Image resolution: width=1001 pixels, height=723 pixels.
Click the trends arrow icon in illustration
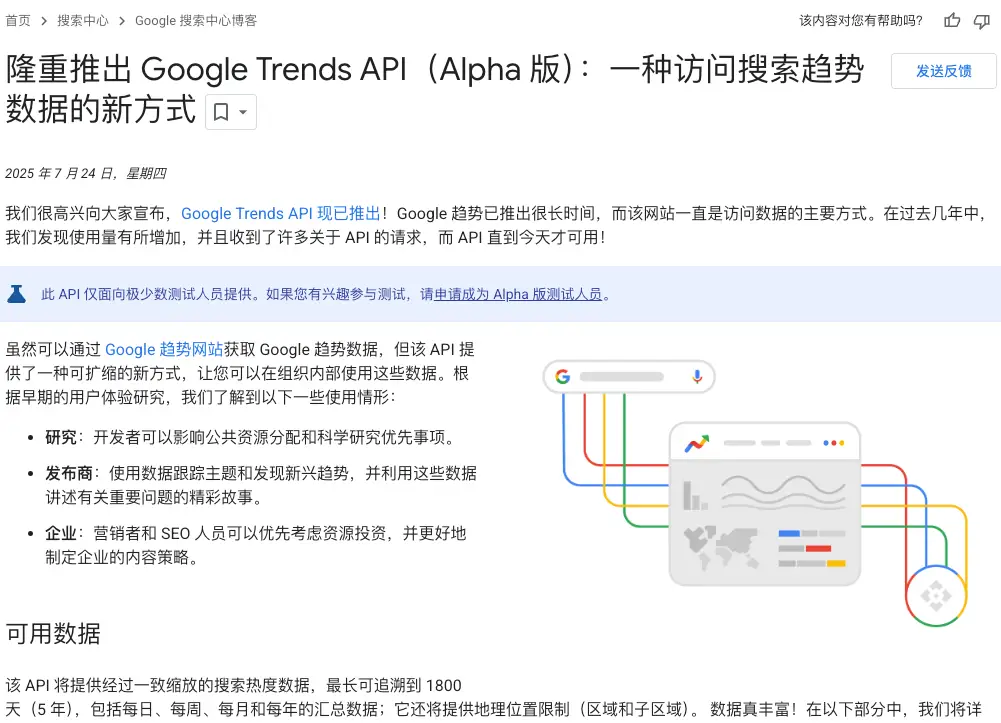pos(696,443)
